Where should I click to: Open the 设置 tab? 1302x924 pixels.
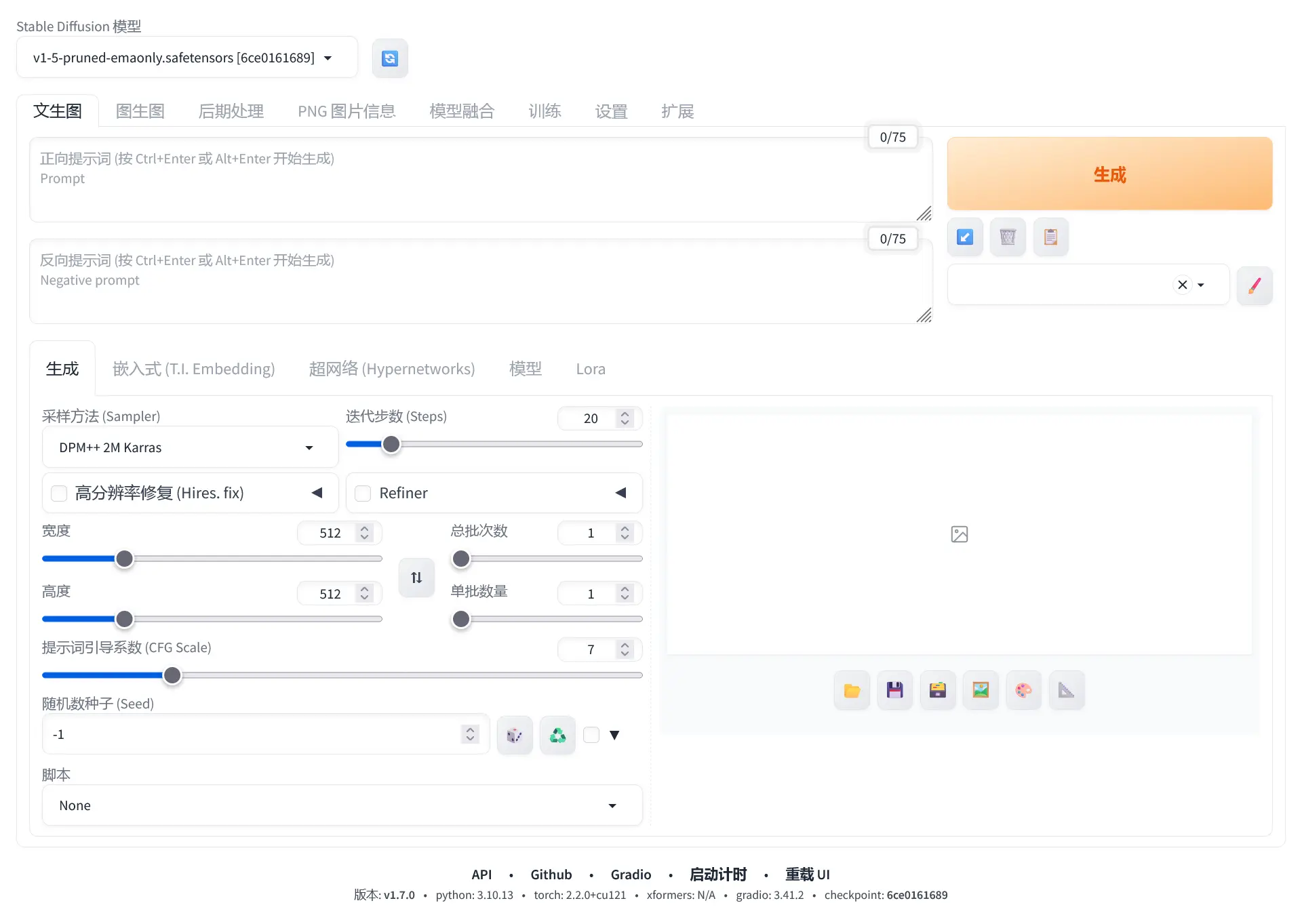tap(611, 111)
